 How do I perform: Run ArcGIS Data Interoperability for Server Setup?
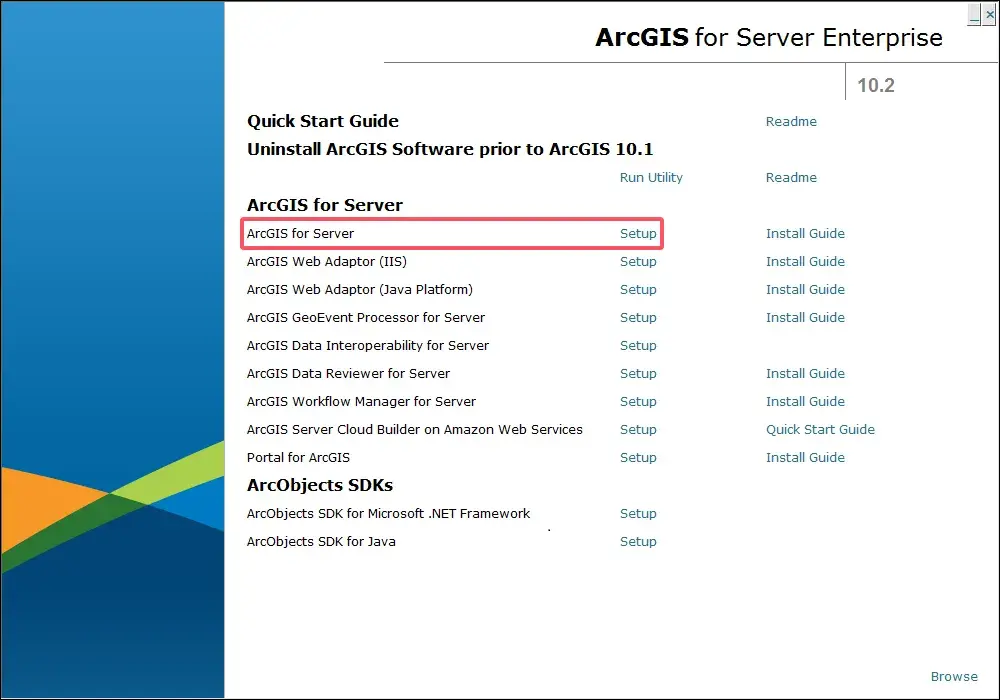(638, 345)
